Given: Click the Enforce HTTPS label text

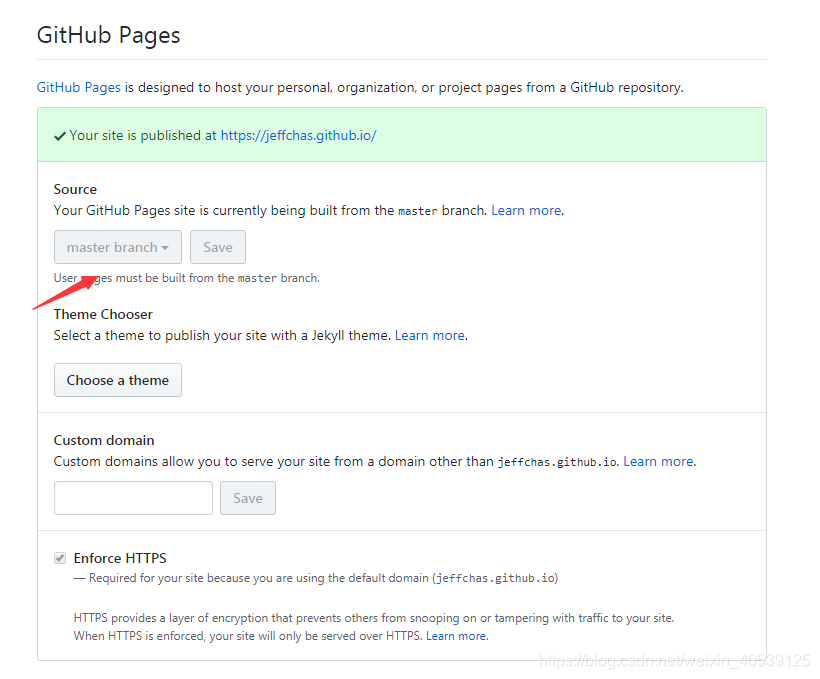Looking at the screenshot, I should coord(120,558).
